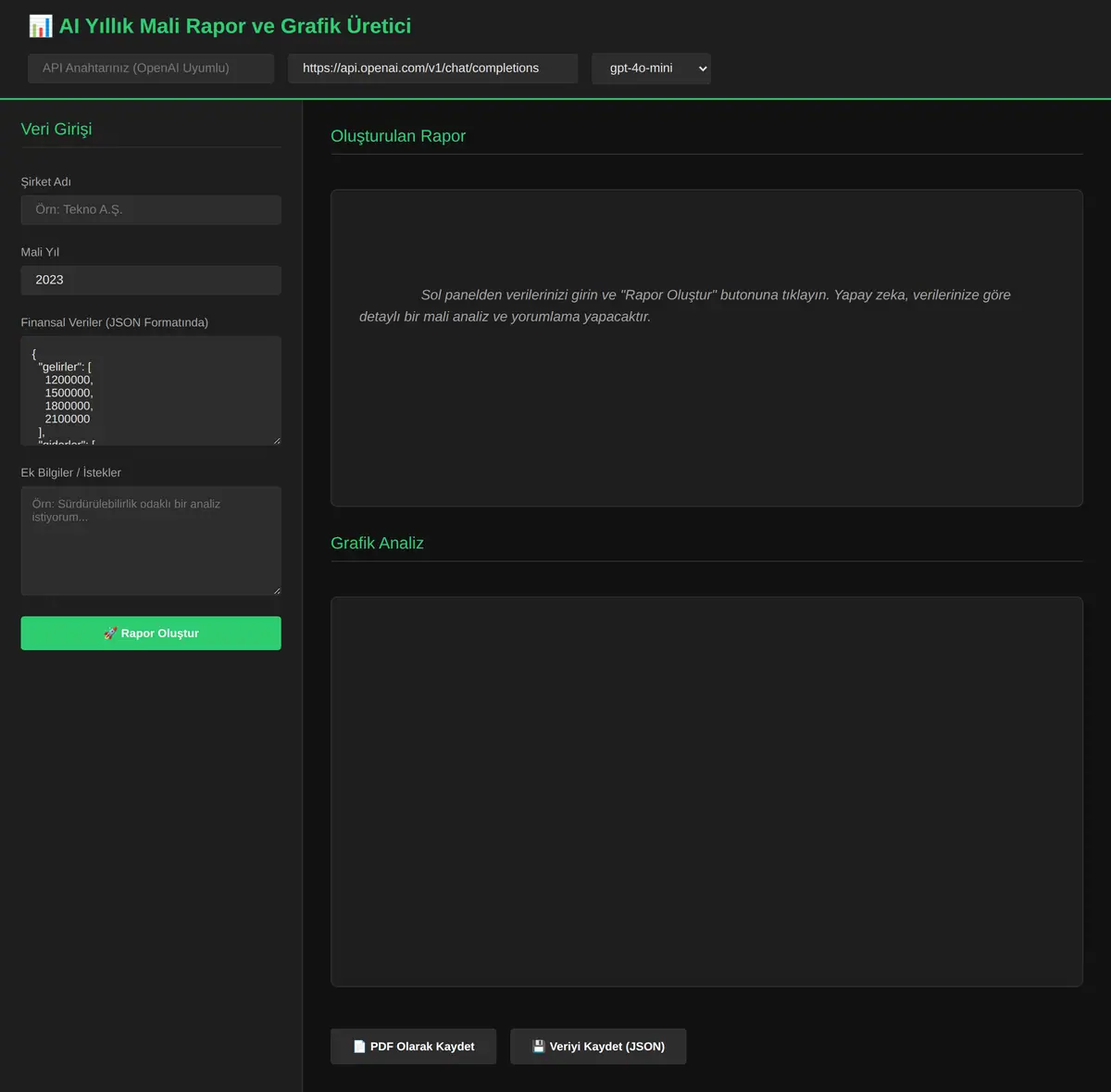Click the value 1200000 in the JSON
The width and height of the screenshot is (1111, 1092).
69,380
